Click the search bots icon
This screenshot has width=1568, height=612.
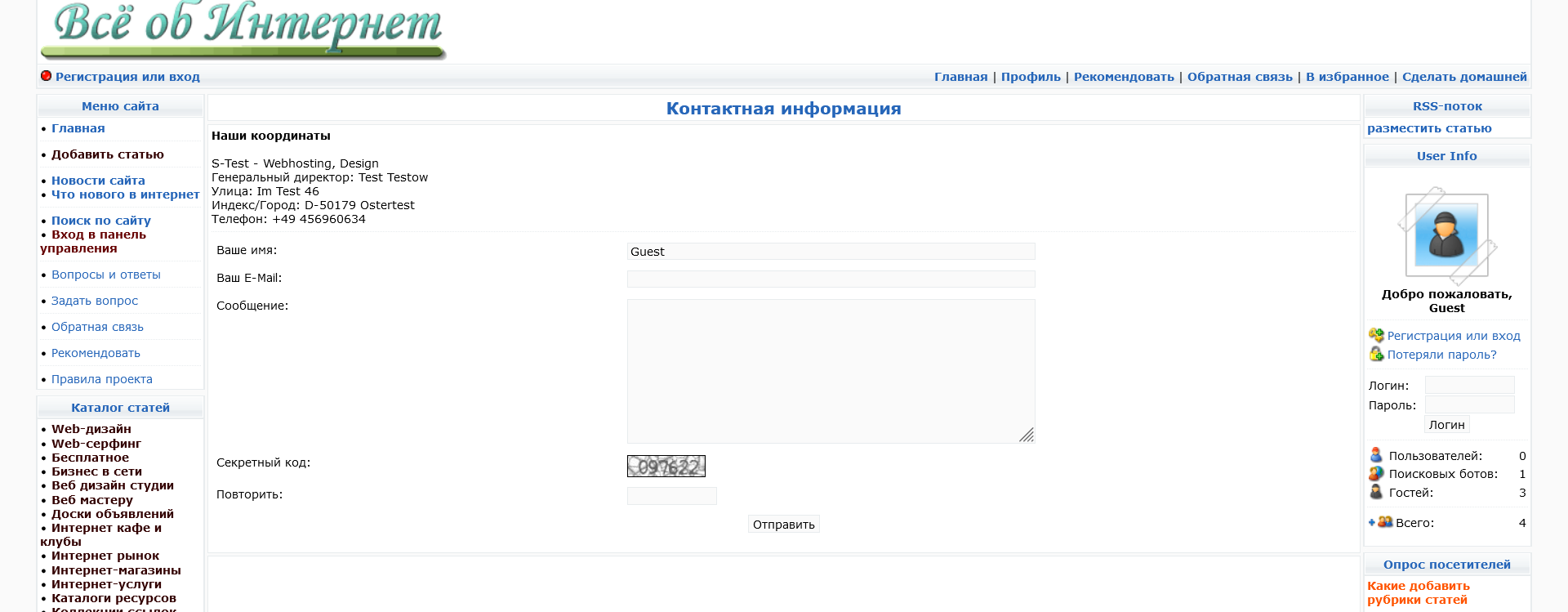[1376, 473]
